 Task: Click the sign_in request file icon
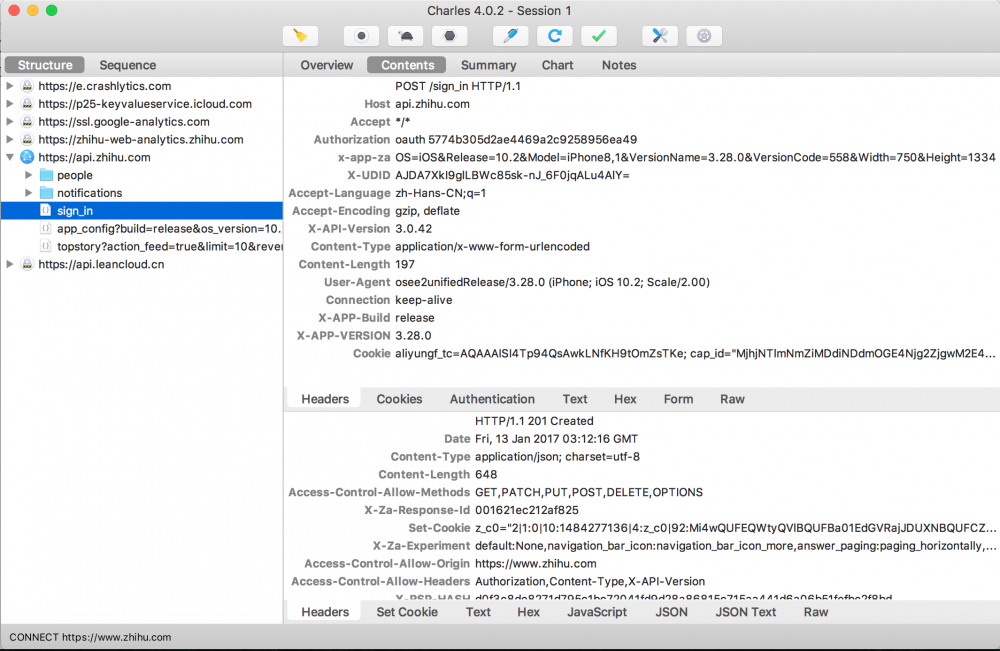46,211
